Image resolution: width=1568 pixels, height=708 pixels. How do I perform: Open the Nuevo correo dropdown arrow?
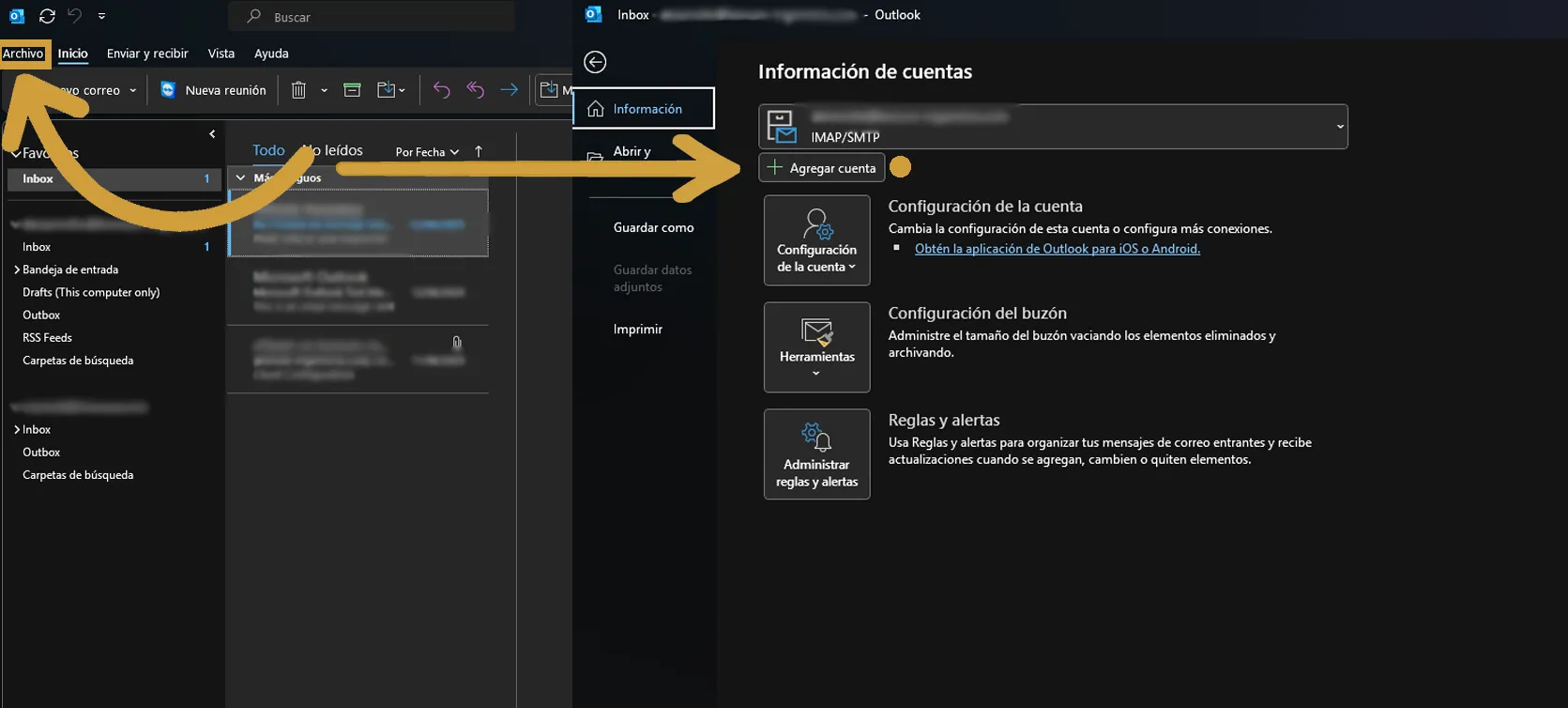pyautogui.click(x=133, y=90)
